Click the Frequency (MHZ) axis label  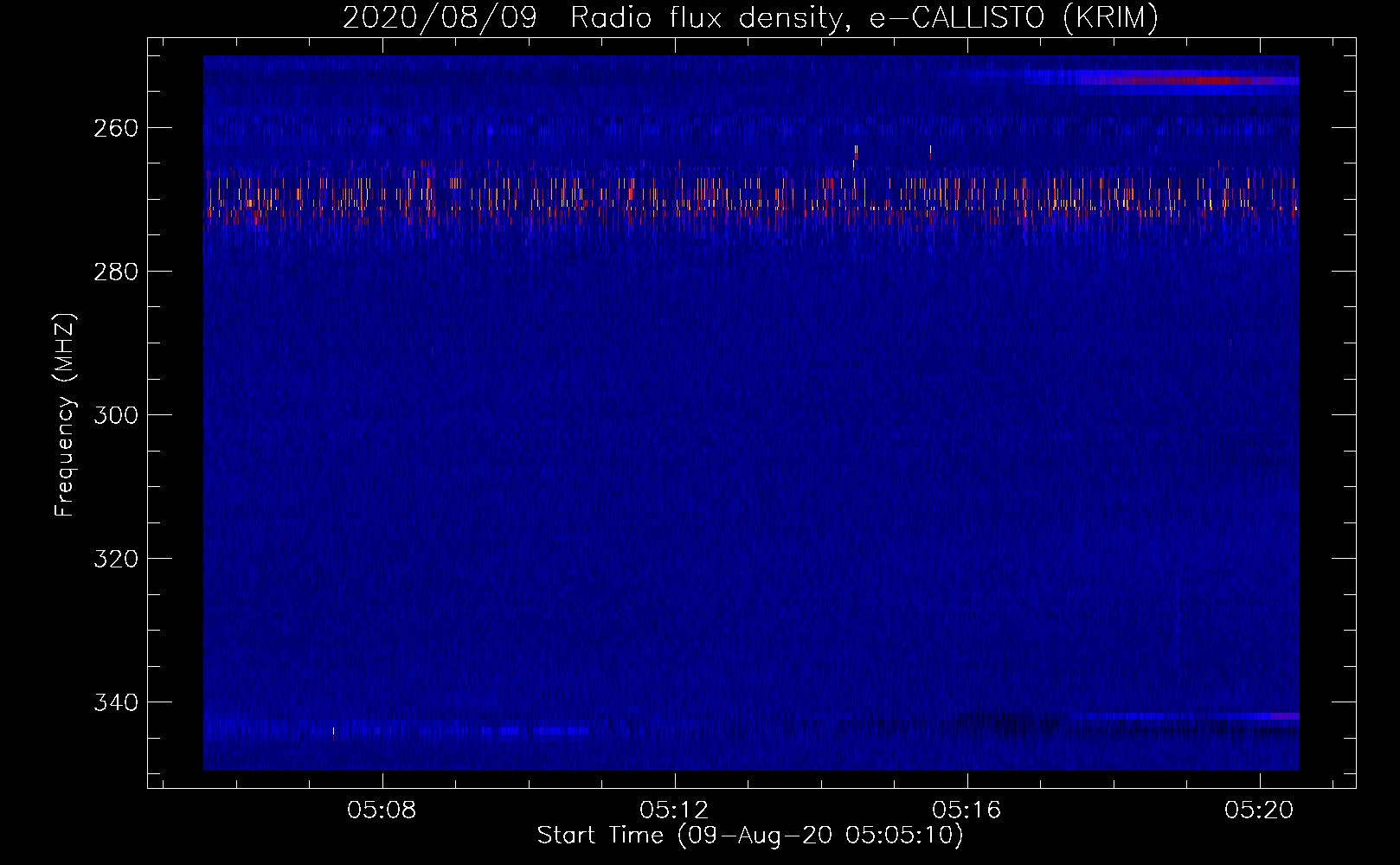65,415
